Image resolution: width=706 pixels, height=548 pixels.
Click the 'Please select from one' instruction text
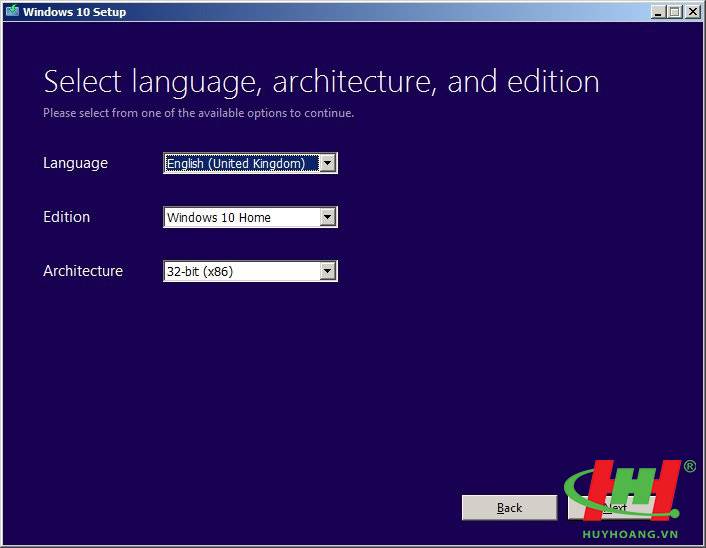(x=198, y=113)
